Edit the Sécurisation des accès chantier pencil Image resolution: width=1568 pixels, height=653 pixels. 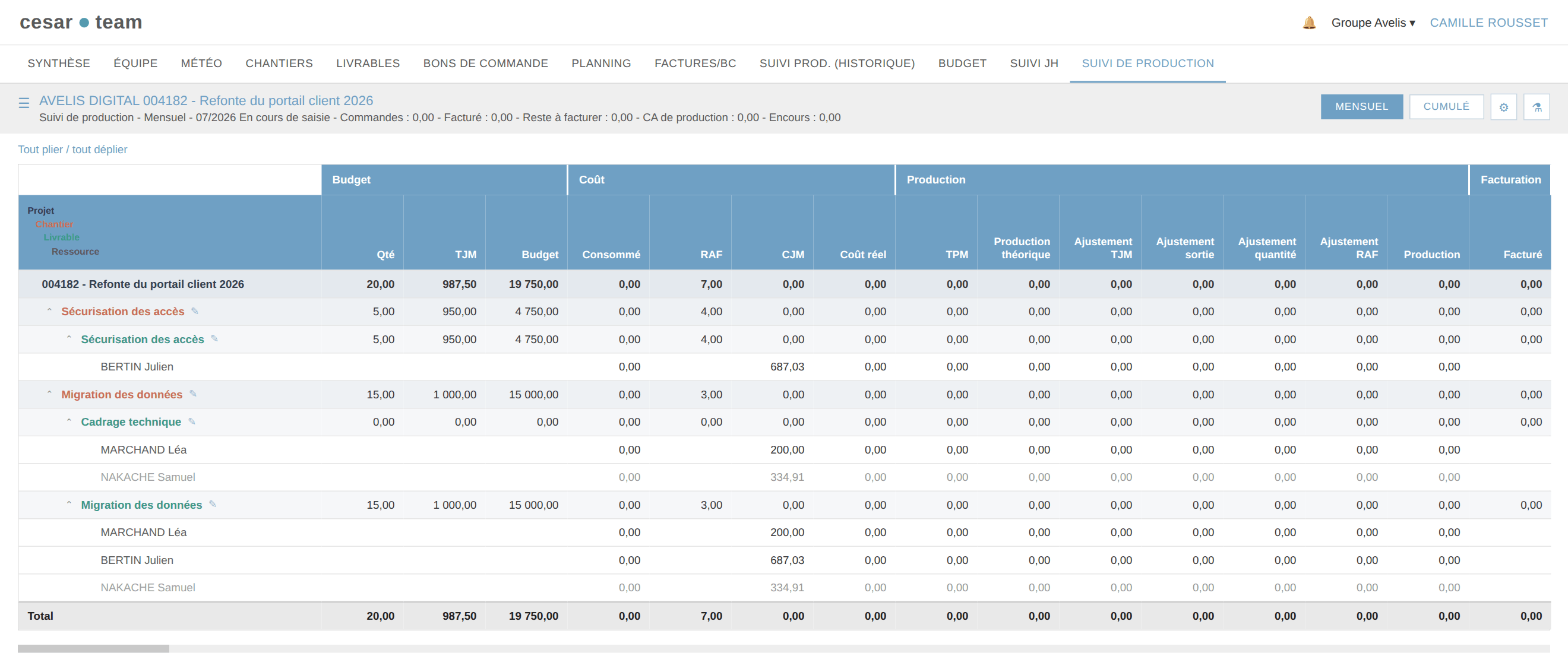[x=195, y=311]
